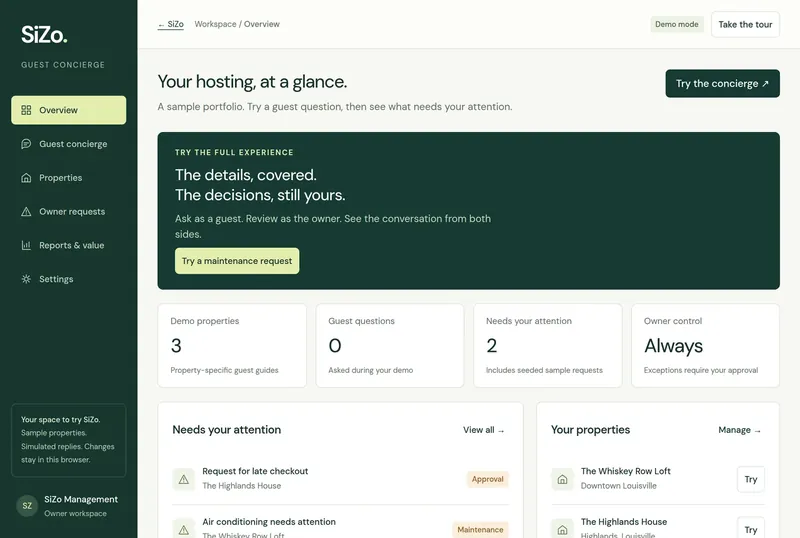This screenshot has height=538, width=800.
Task: Open the Overview menu item
Action: tap(68, 110)
